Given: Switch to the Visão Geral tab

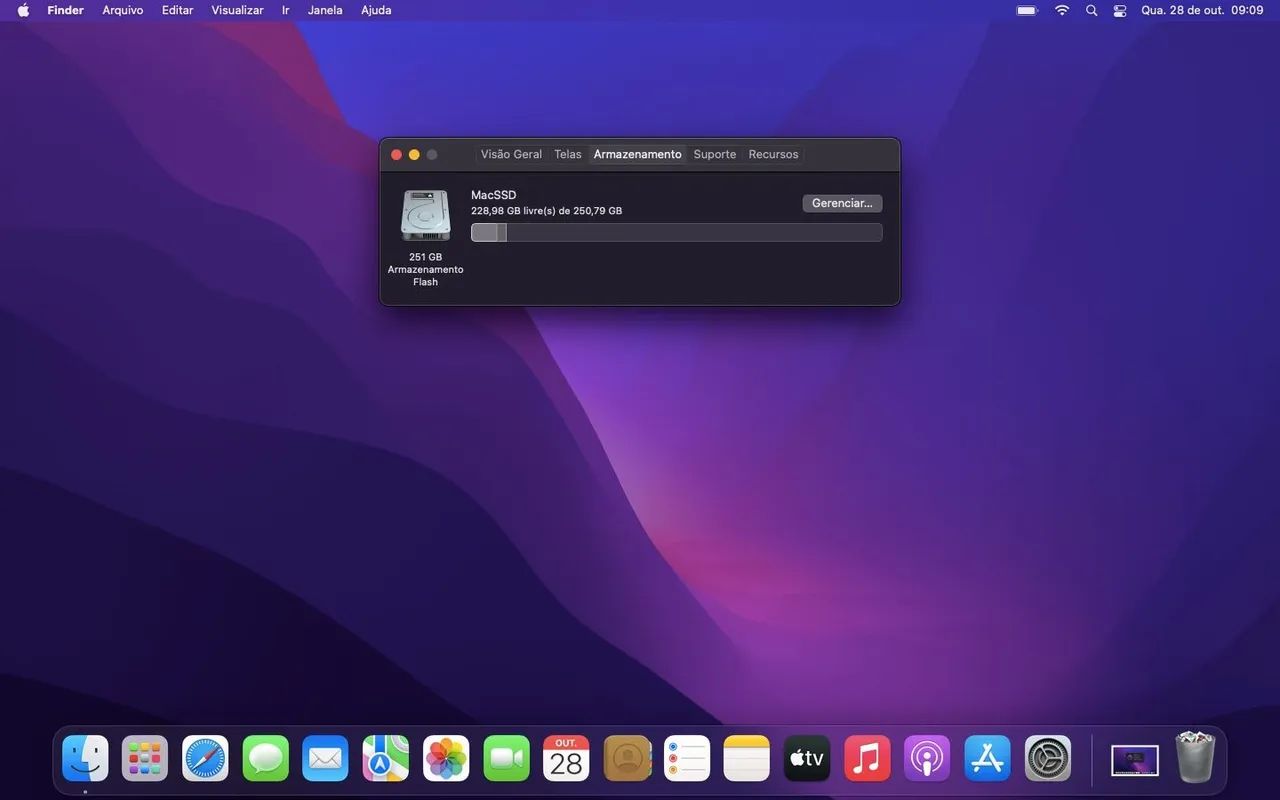Looking at the screenshot, I should (x=511, y=154).
